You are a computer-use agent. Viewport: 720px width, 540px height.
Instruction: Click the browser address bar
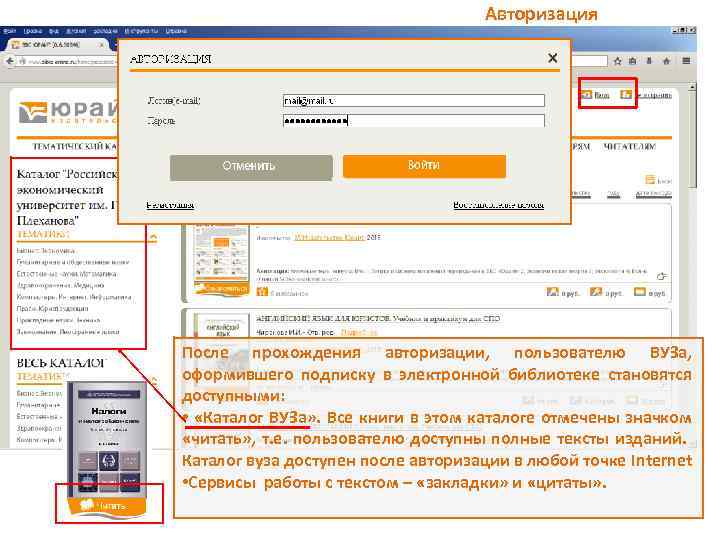coord(68,62)
